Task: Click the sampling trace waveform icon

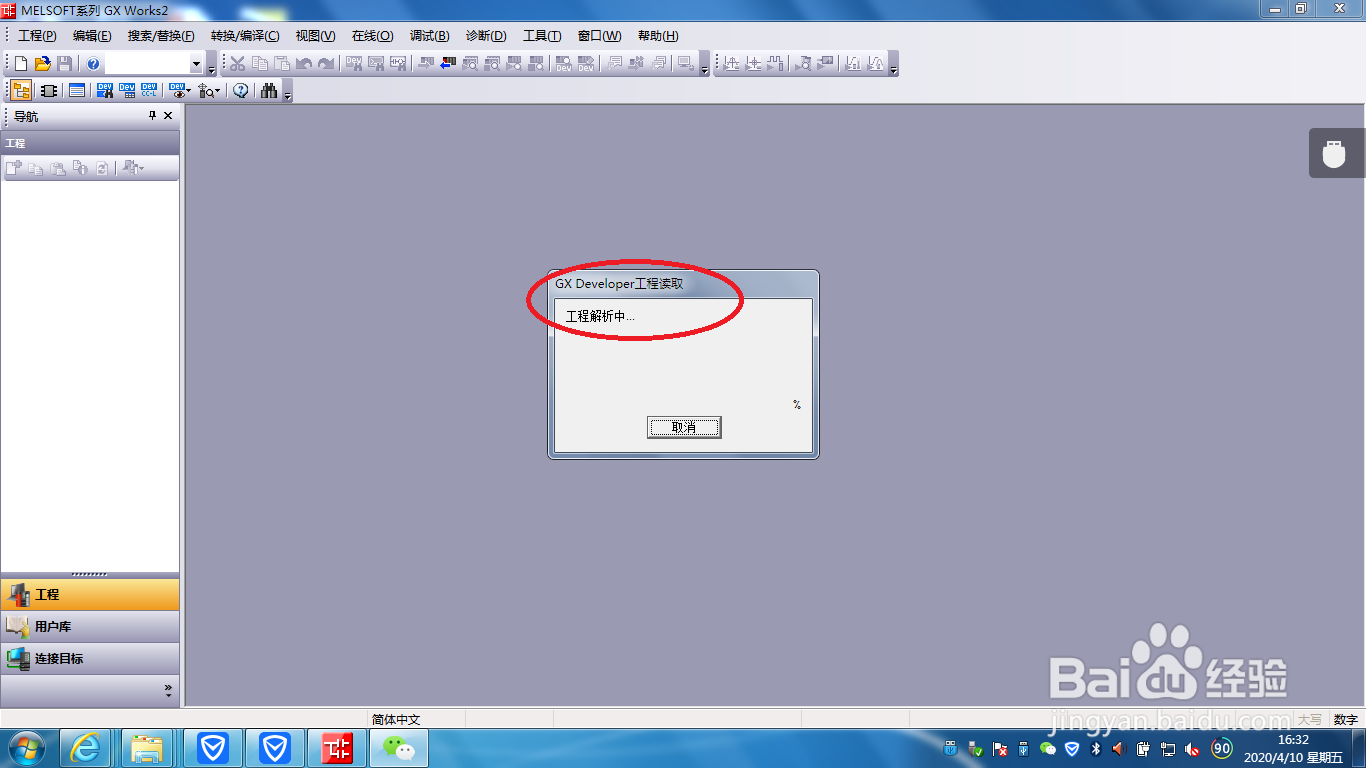Action: point(775,63)
